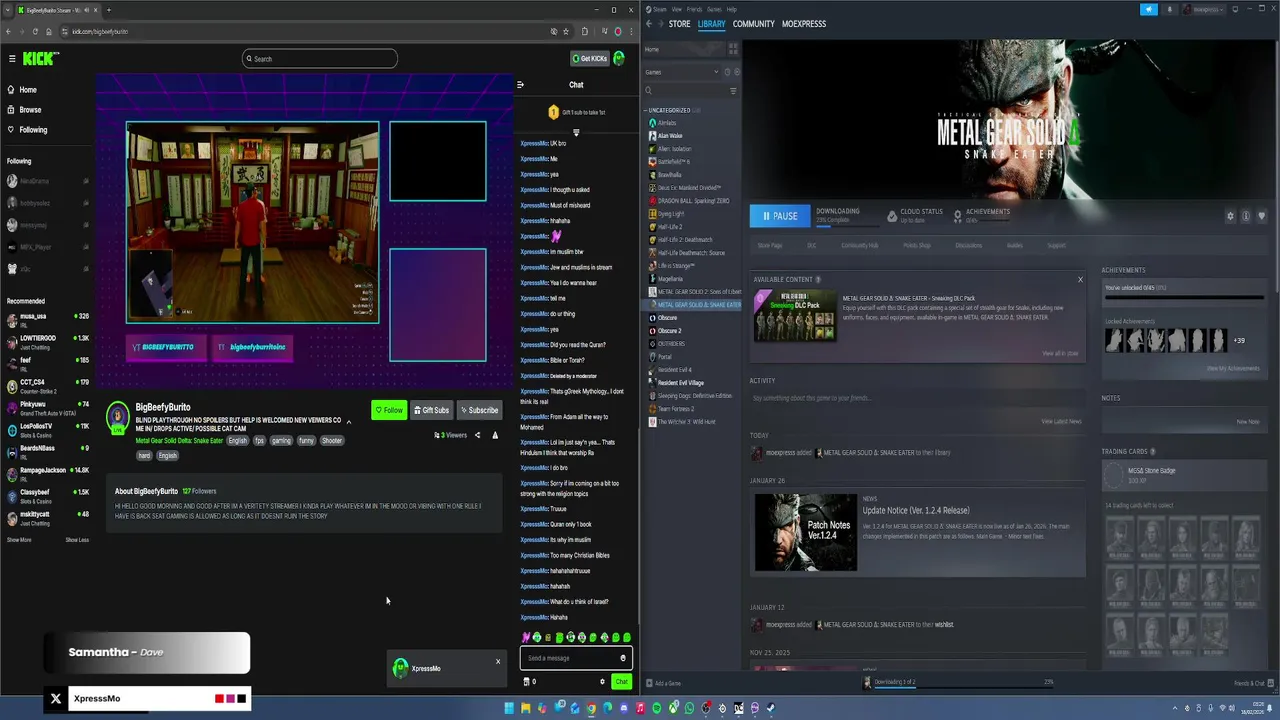
Task: Follow BigBeefyBurito channel
Action: point(389,410)
